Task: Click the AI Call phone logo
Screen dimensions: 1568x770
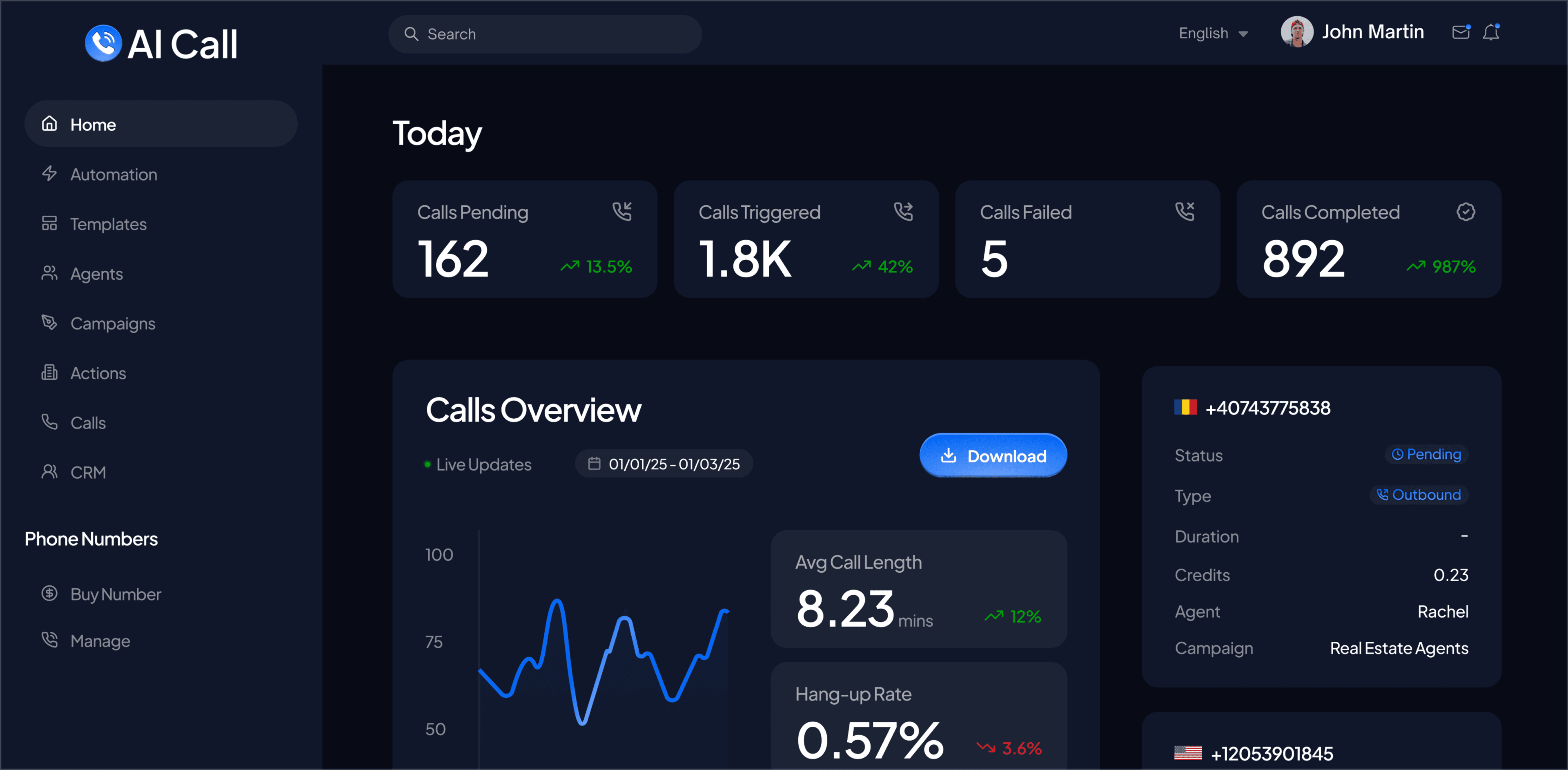Action: (103, 43)
